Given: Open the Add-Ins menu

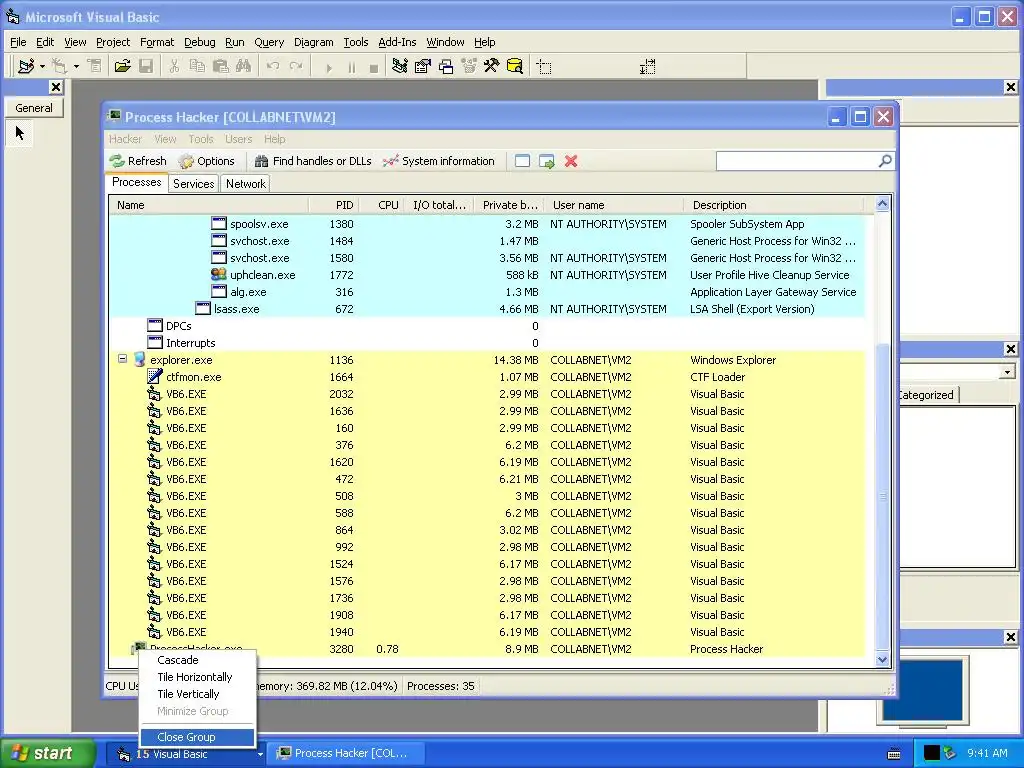Looking at the screenshot, I should click(397, 42).
